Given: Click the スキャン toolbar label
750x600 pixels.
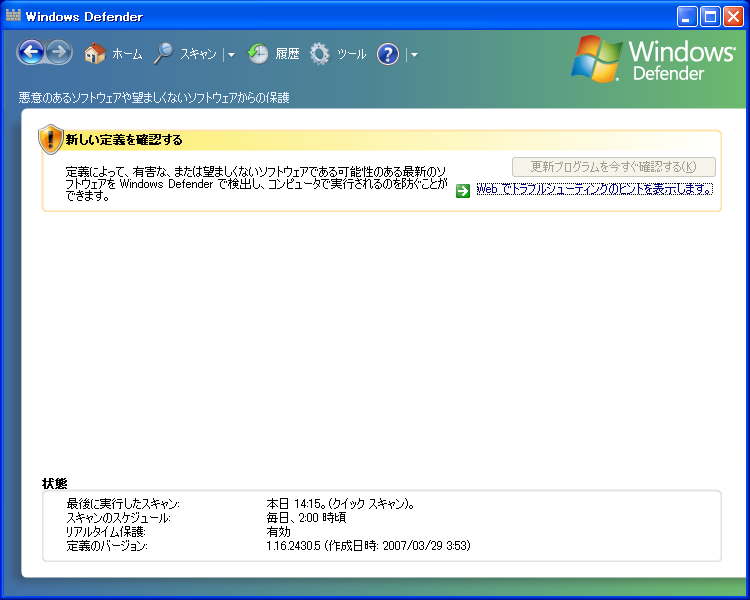Looking at the screenshot, I should [199, 54].
